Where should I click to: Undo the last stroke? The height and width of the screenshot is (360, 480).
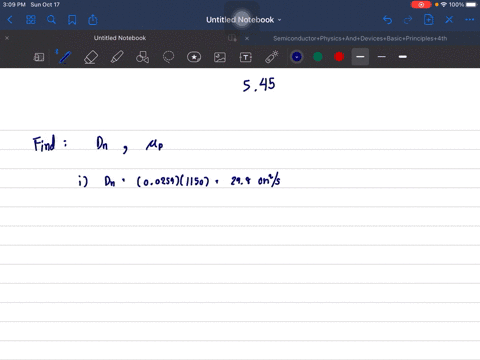click(x=387, y=20)
